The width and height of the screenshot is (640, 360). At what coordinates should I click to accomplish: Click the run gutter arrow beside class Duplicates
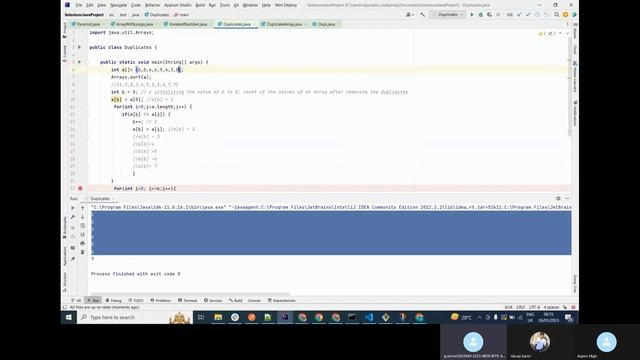[80, 47]
